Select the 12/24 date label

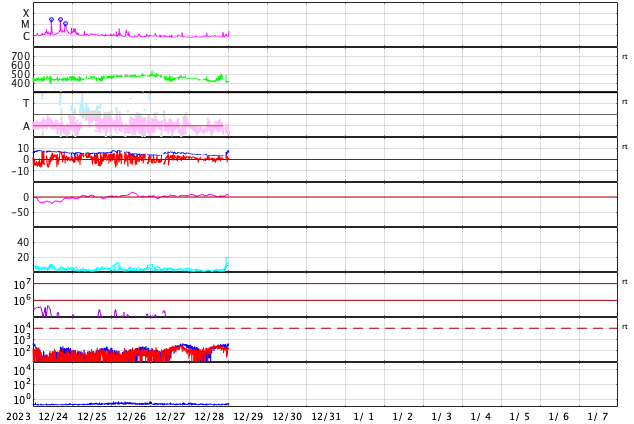pyautogui.click(x=53, y=417)
